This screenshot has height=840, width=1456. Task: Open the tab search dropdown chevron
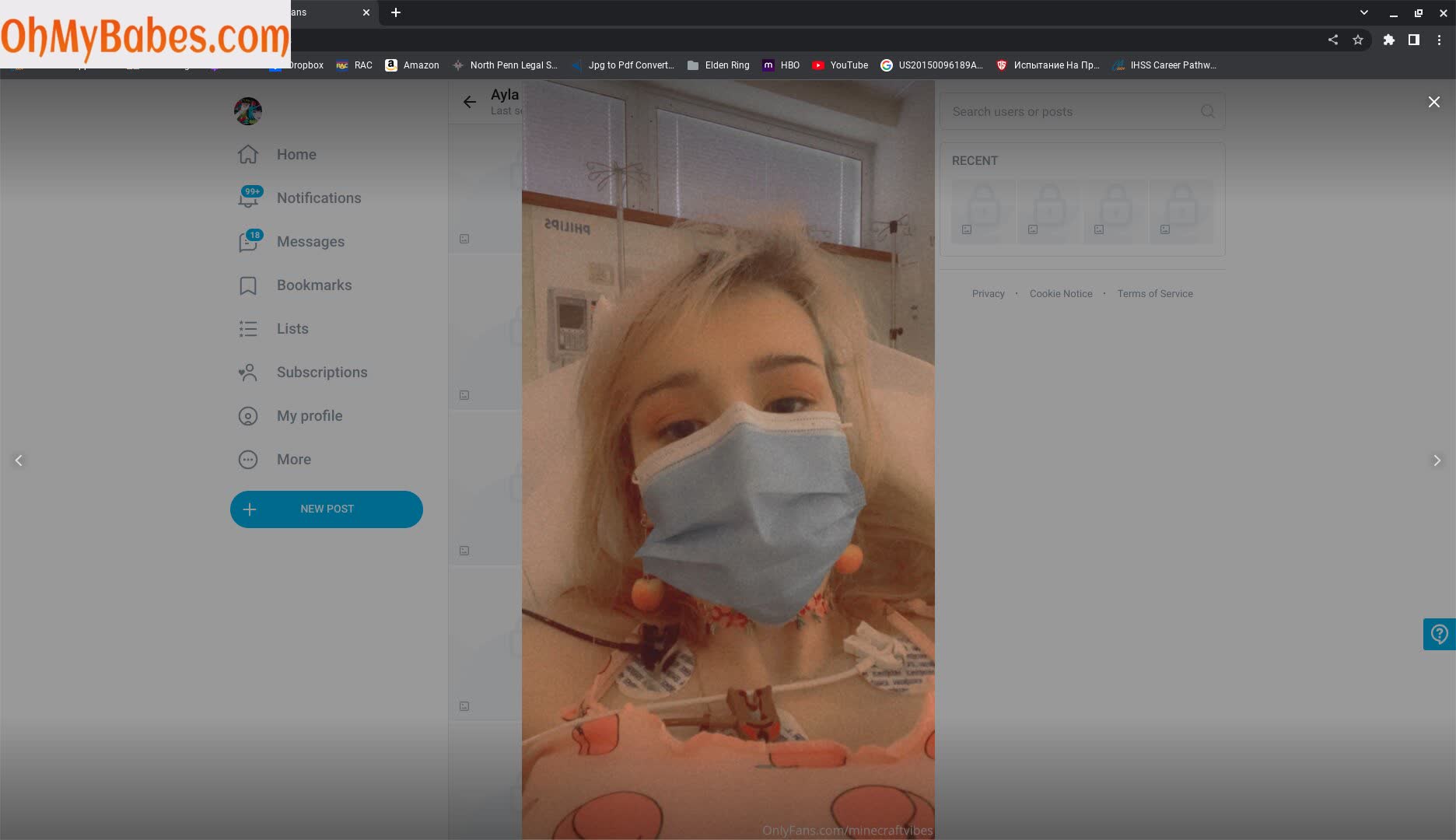point(1363,12)
